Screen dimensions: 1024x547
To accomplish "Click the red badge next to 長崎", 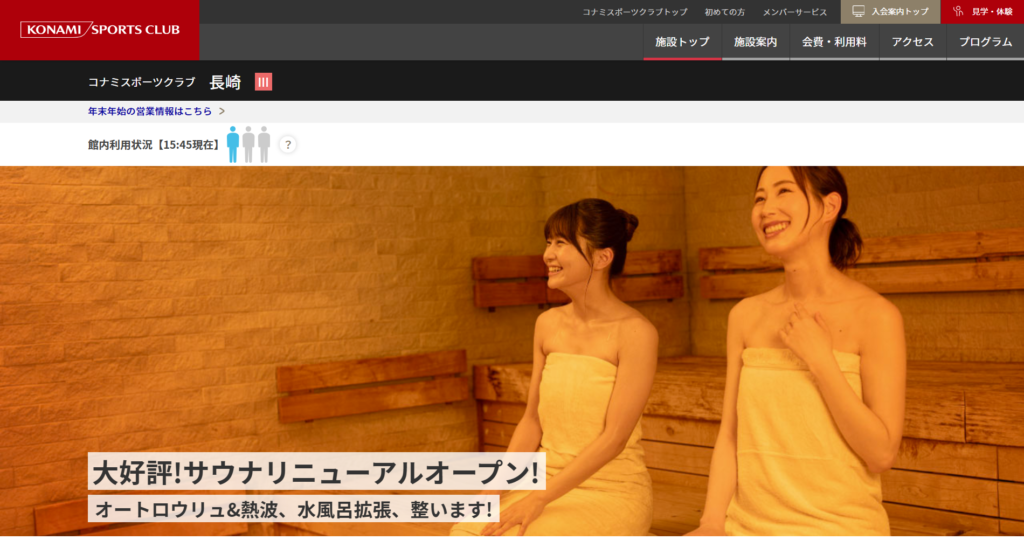I will [263, 82].
